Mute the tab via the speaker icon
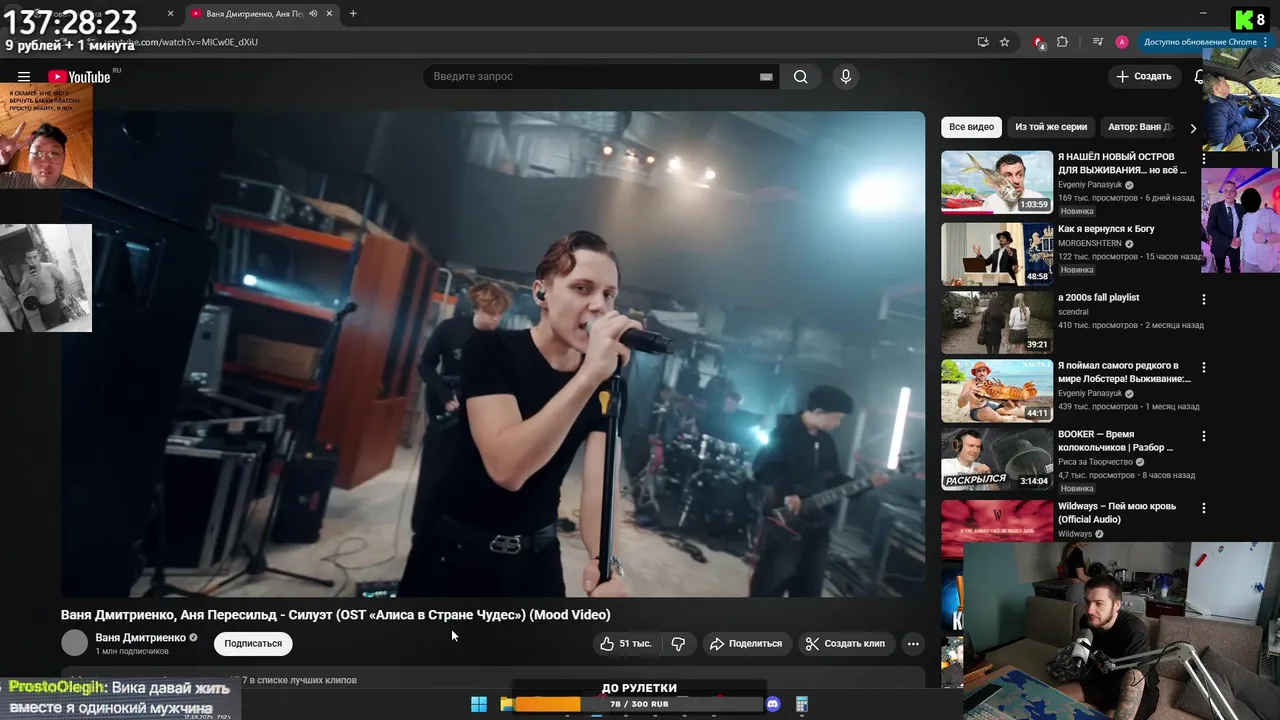This screenshot has width=1280, height=720. coord(313,14)
